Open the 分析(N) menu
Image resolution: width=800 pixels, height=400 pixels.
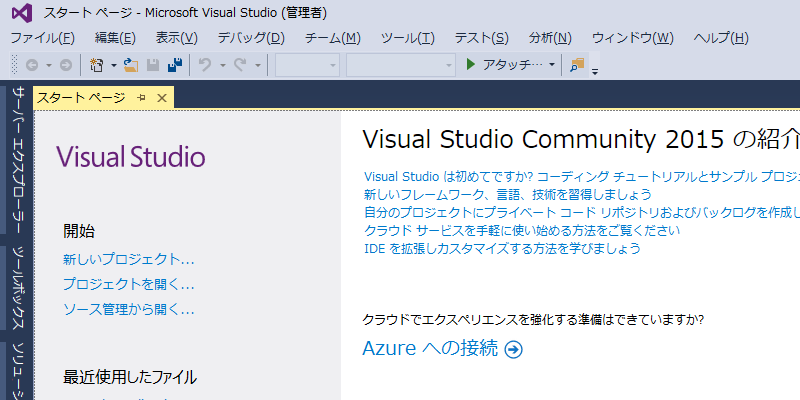(550, 38)
